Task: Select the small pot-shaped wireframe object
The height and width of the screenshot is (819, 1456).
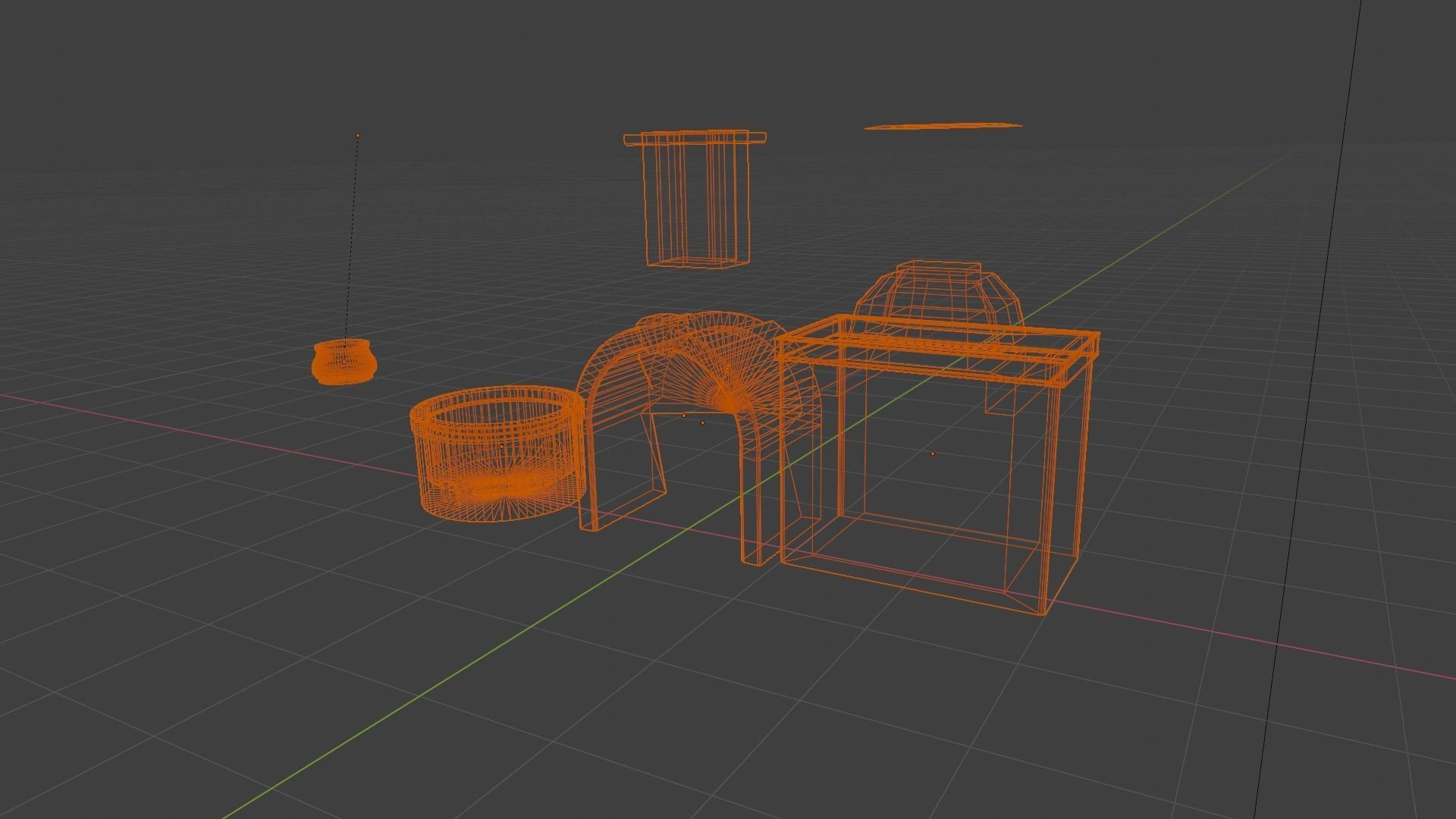Action: (344, 362)
